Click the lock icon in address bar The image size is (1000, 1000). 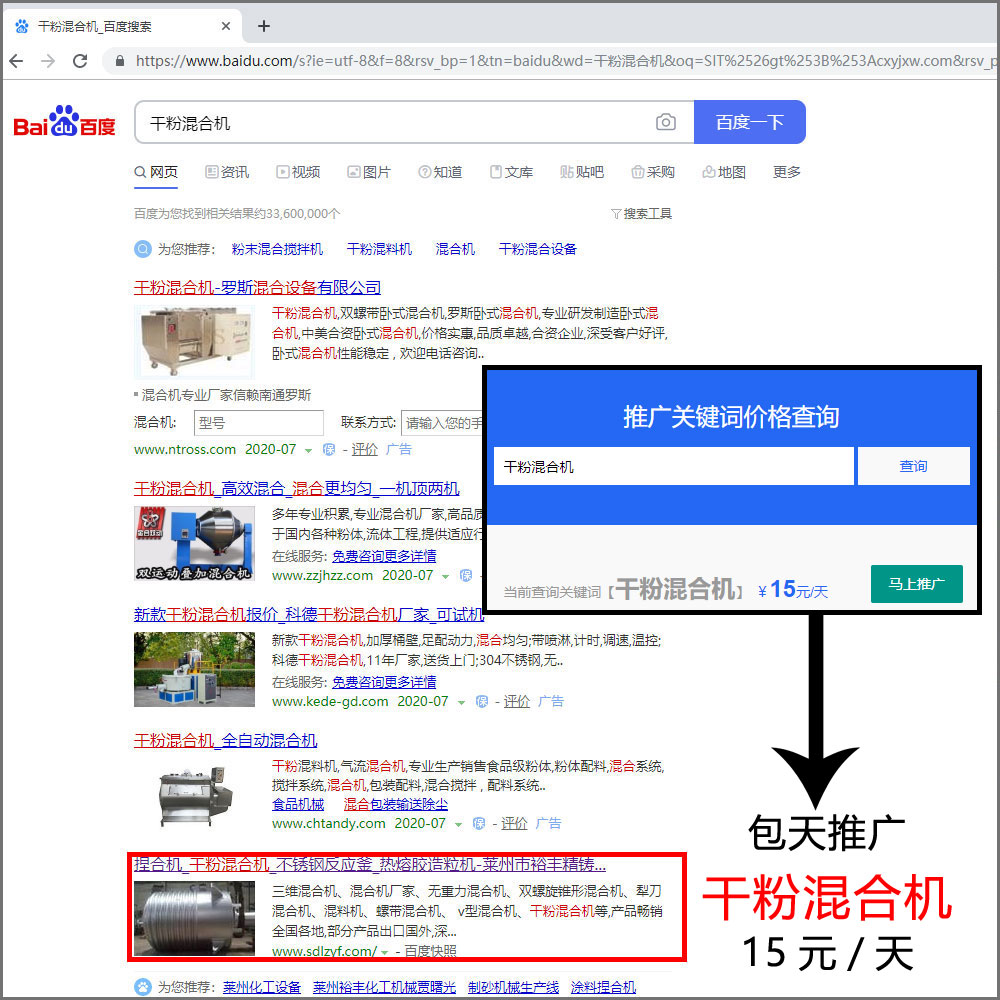pyautogui.click(x=120, y=61)
